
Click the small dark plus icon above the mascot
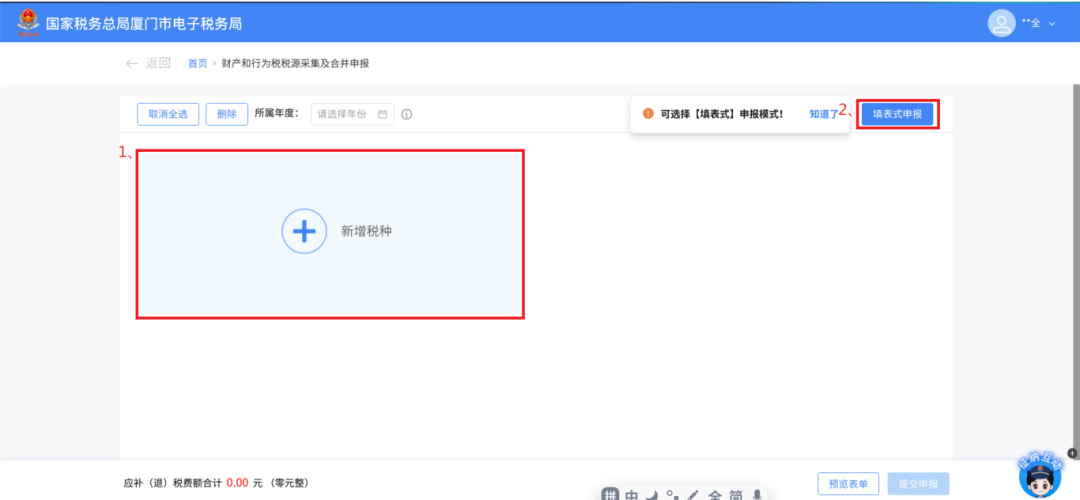coord(1072,453)
